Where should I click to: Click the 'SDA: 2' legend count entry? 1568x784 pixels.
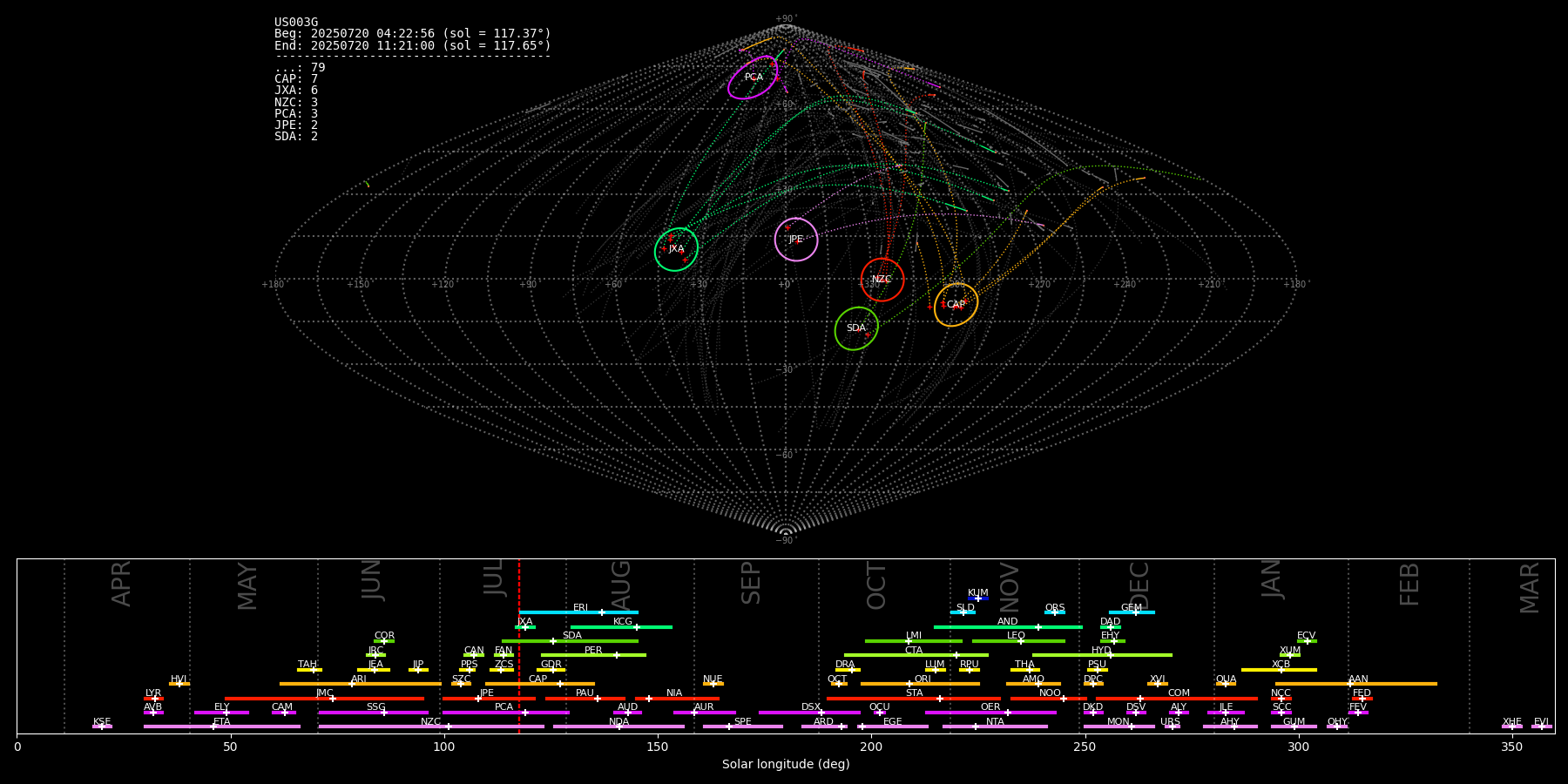296,137
